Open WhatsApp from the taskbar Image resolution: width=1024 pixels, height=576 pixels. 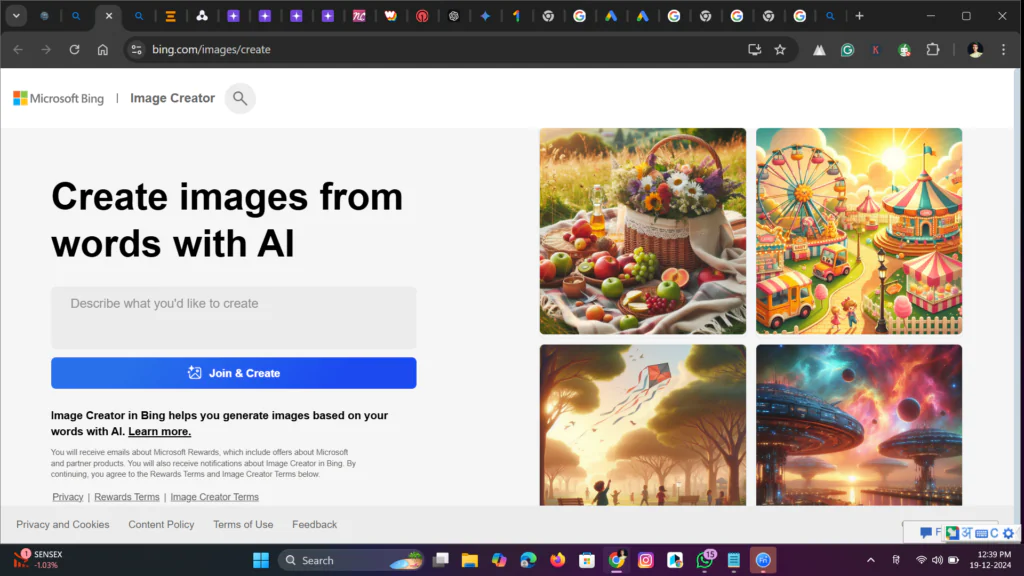(705, 560)
